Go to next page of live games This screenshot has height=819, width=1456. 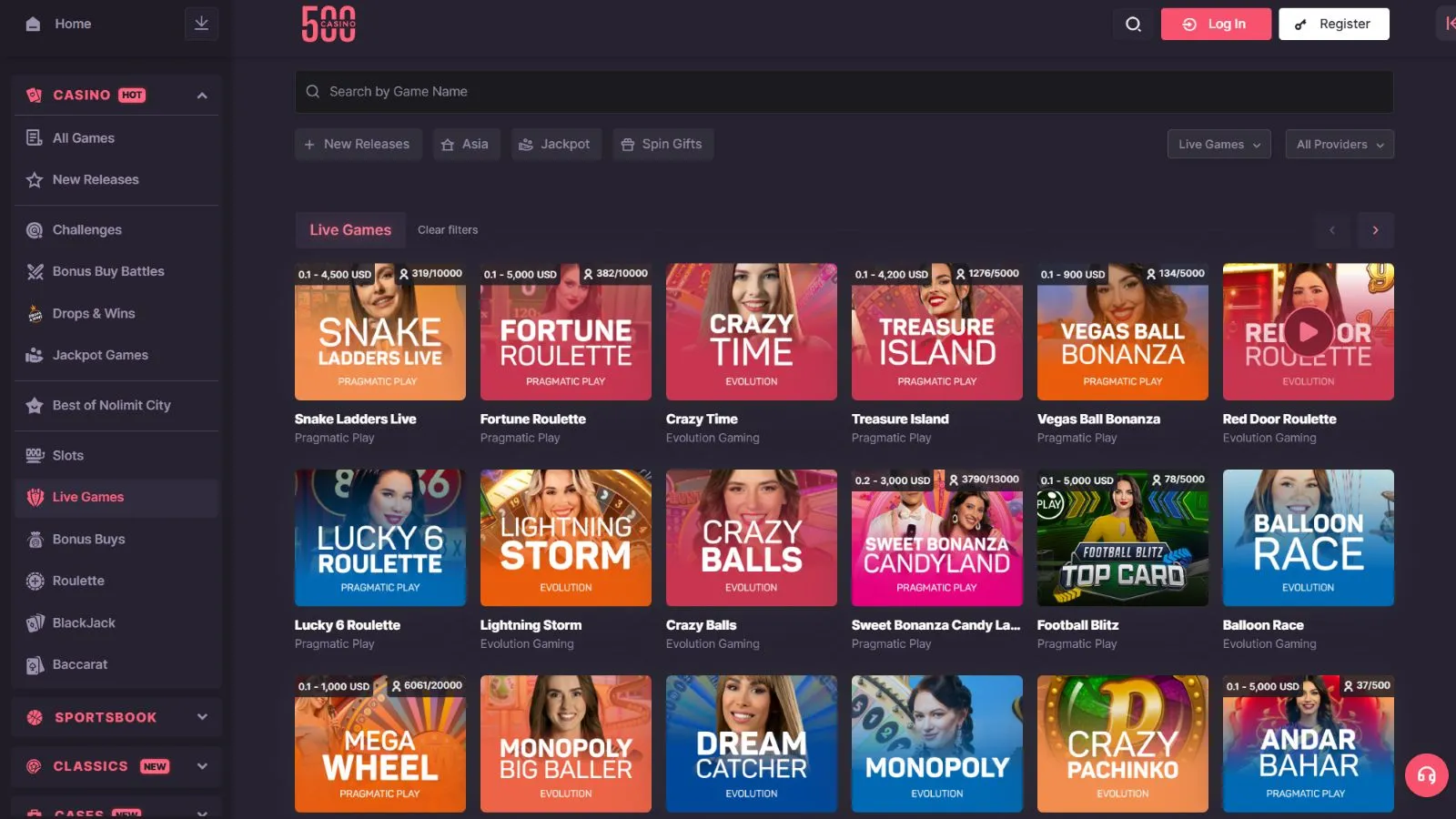1375,230
